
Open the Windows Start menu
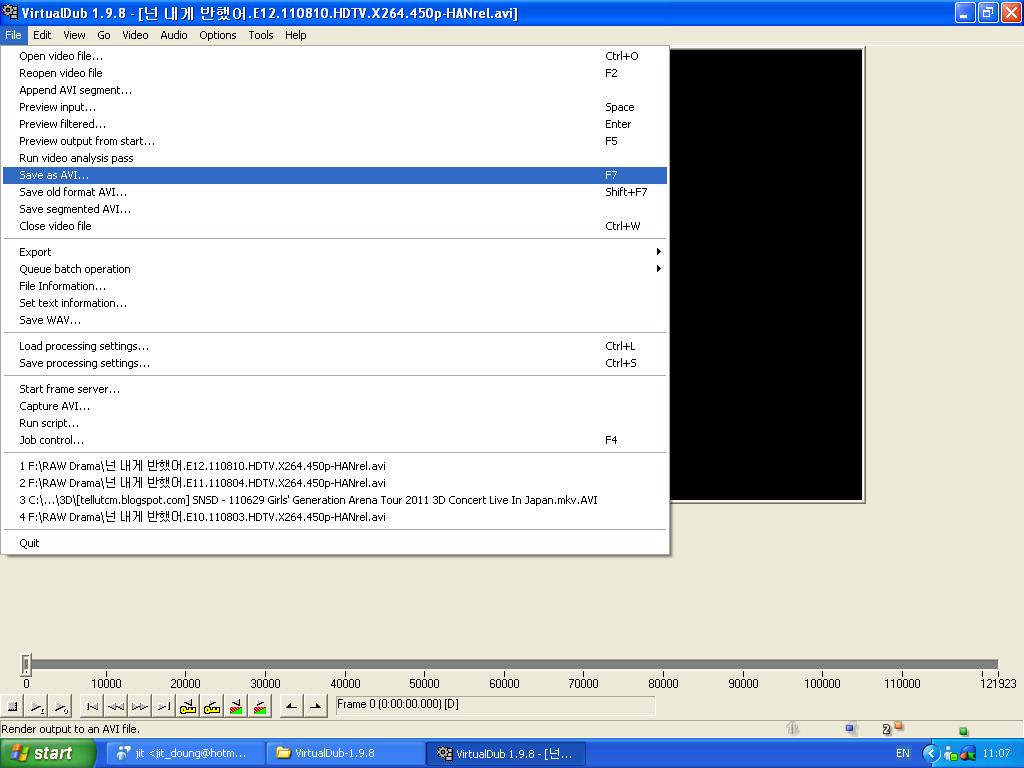pos(48,753)
